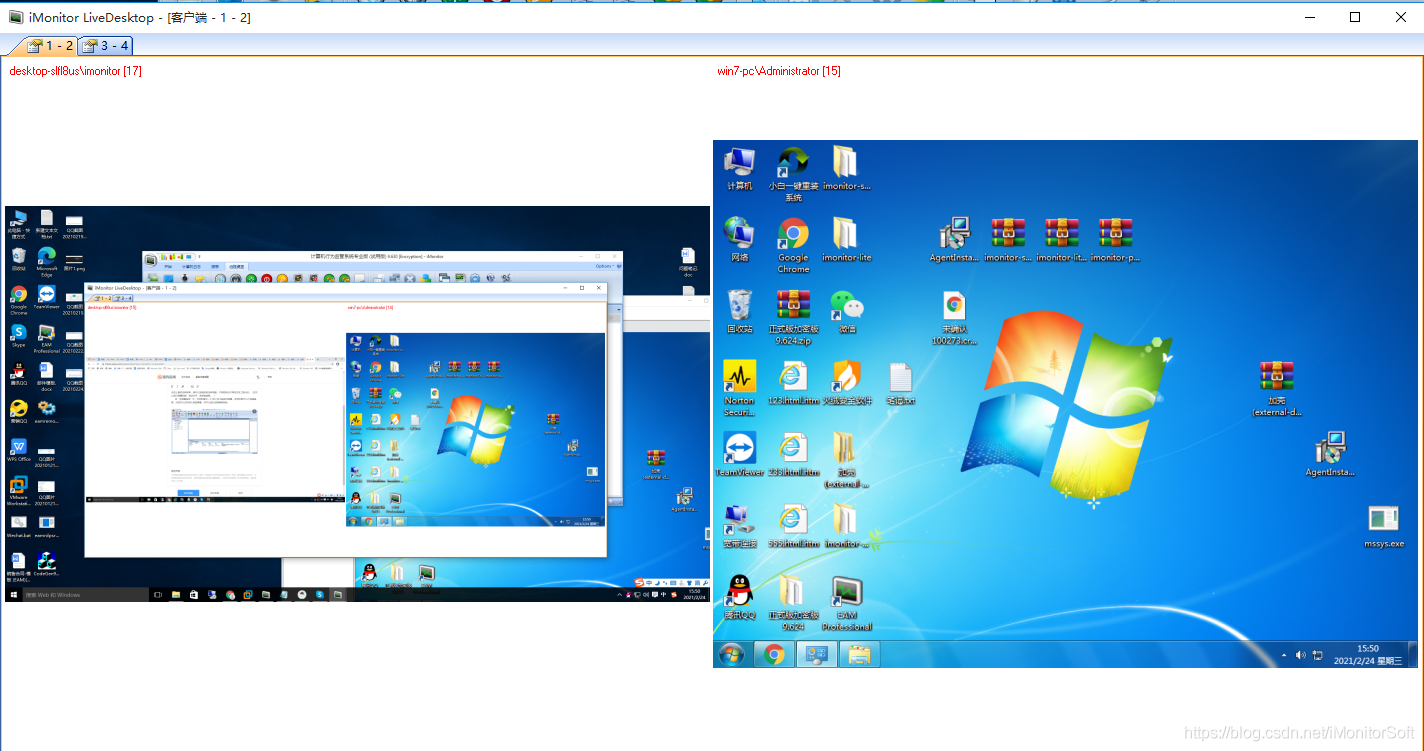Open AgentInsta... installer beside imonitor-s archive
This screenshot has width=1424, height=751.
coord(954,240)
